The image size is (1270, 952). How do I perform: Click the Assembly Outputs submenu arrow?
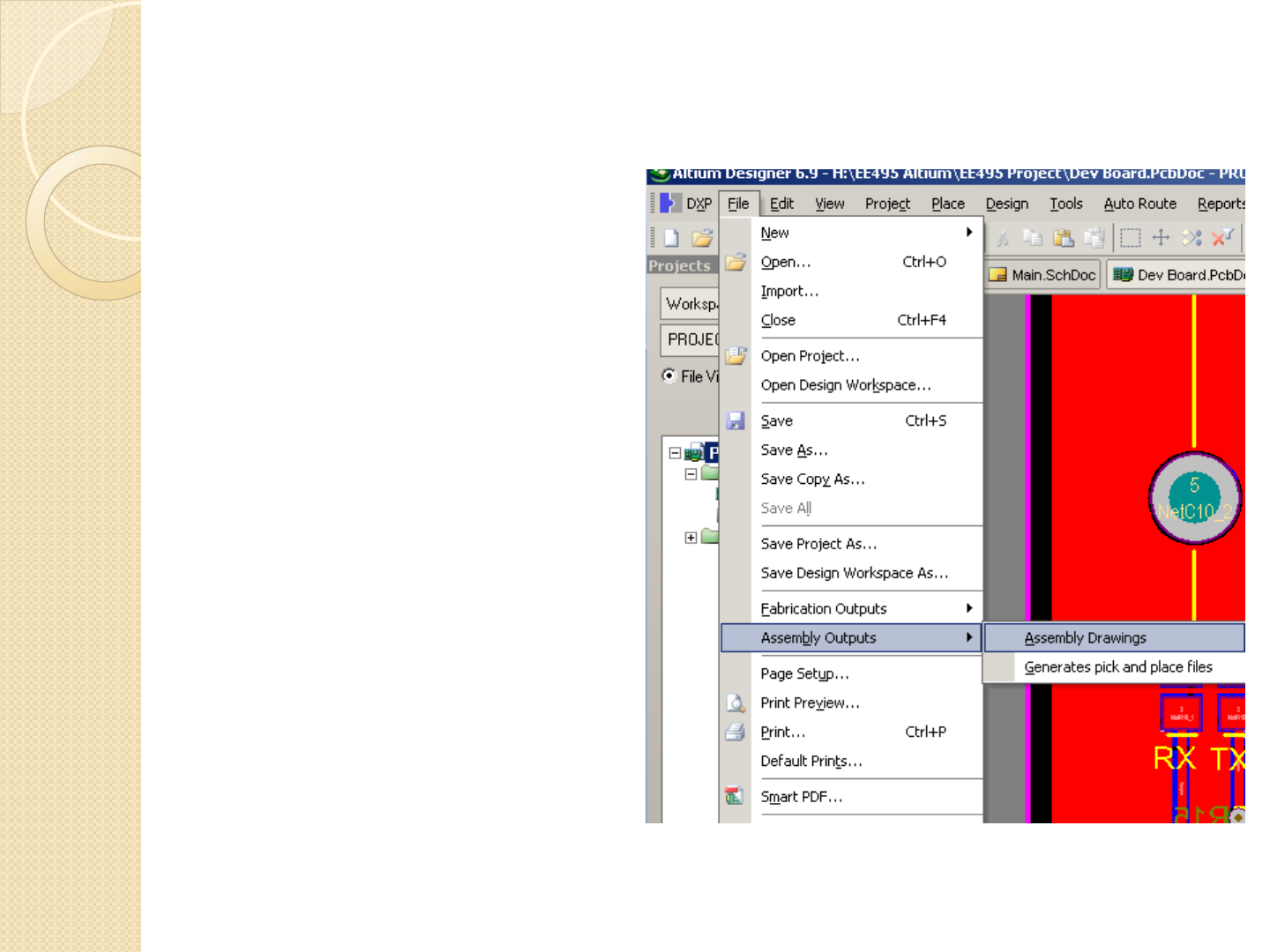pos(968,637)
